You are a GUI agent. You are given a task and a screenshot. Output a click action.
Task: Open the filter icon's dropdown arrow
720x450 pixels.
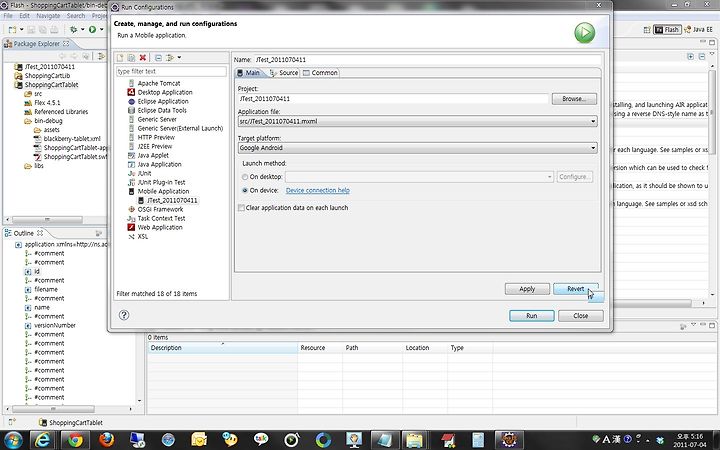coord(179,58)
